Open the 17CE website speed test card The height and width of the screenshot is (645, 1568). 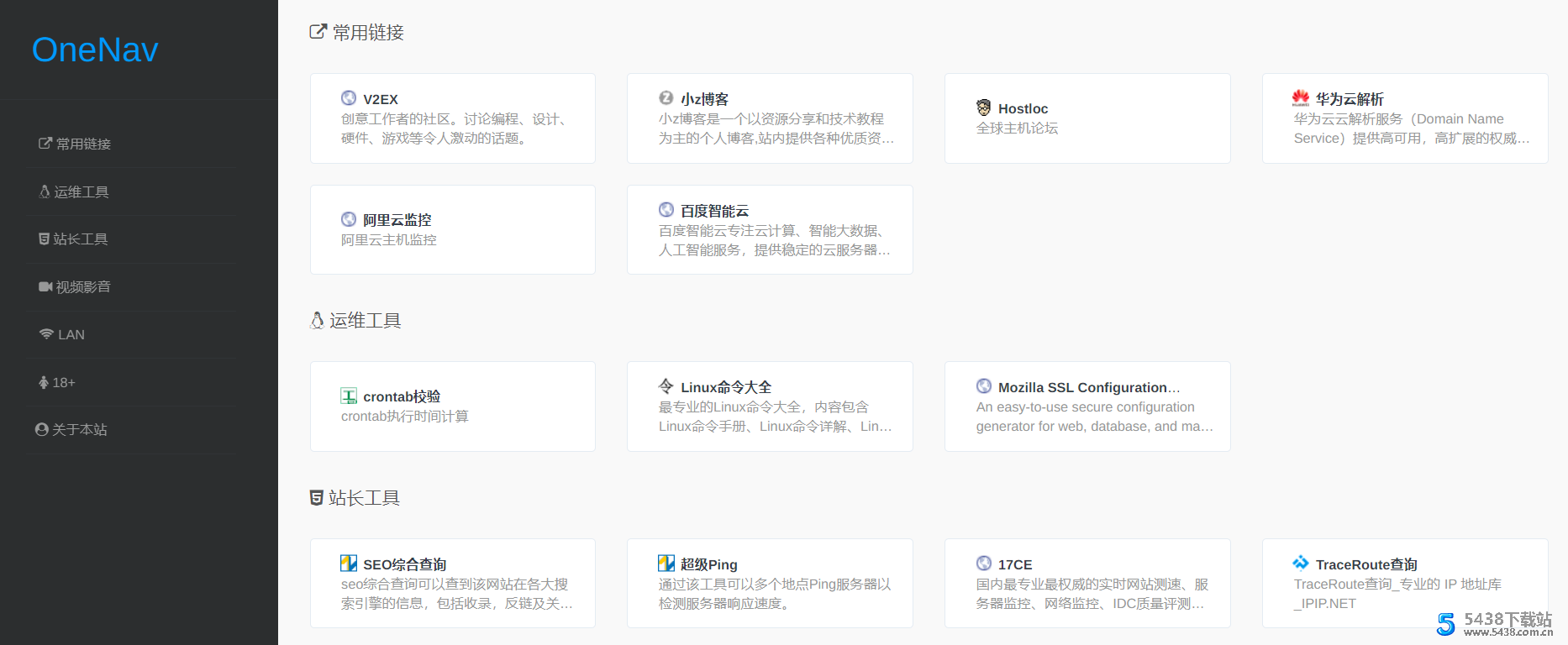click(x=1087, y=584)
